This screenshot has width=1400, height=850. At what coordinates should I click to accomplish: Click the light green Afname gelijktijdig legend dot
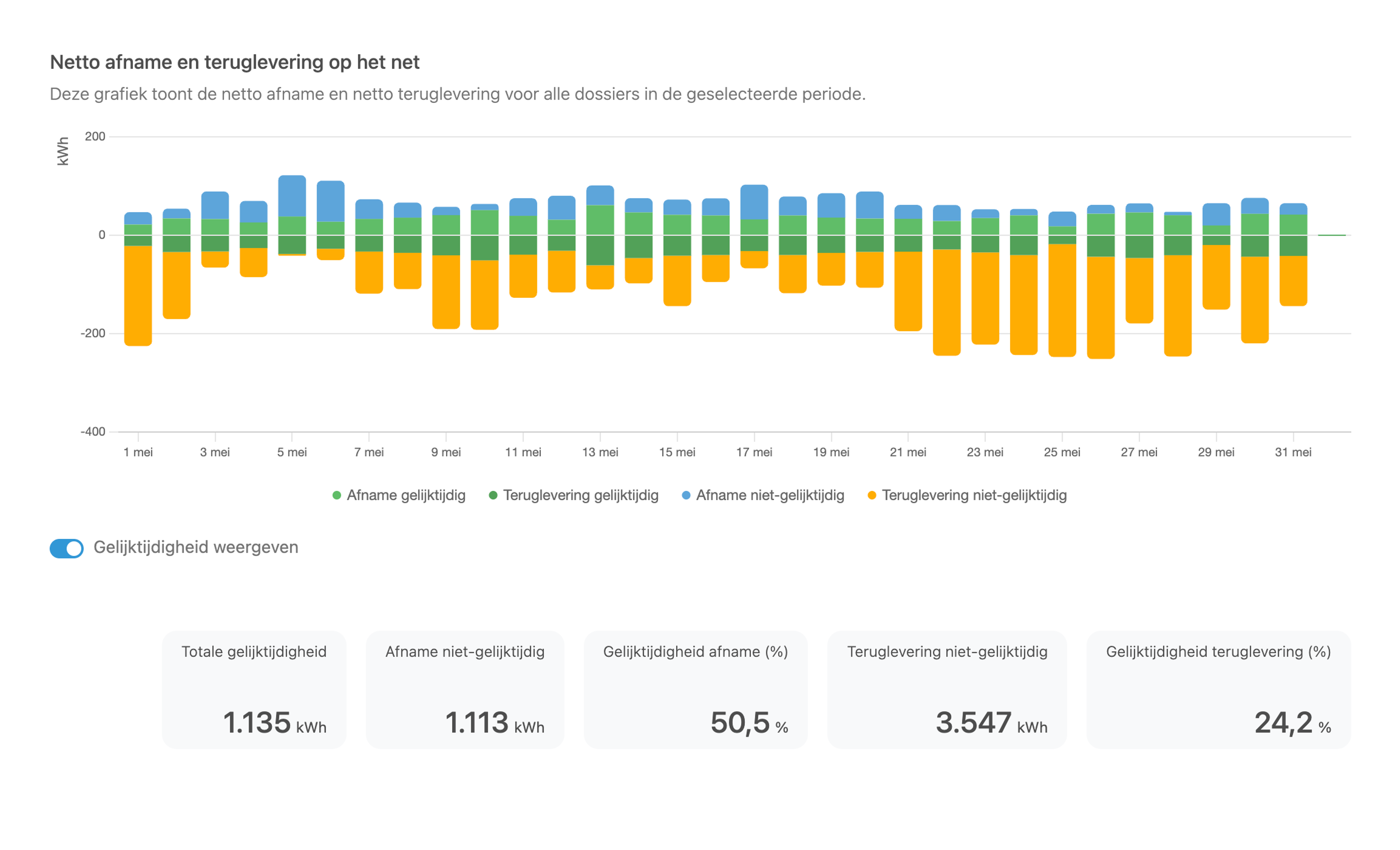(x=337, y=496)
